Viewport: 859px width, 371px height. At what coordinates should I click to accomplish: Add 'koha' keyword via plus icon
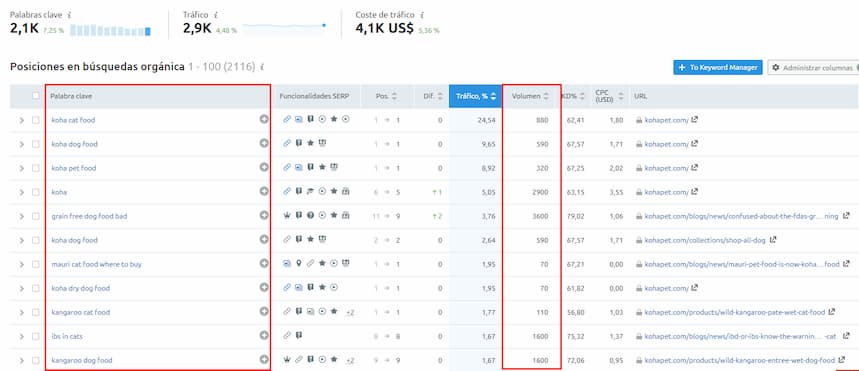tap(264, 192)
